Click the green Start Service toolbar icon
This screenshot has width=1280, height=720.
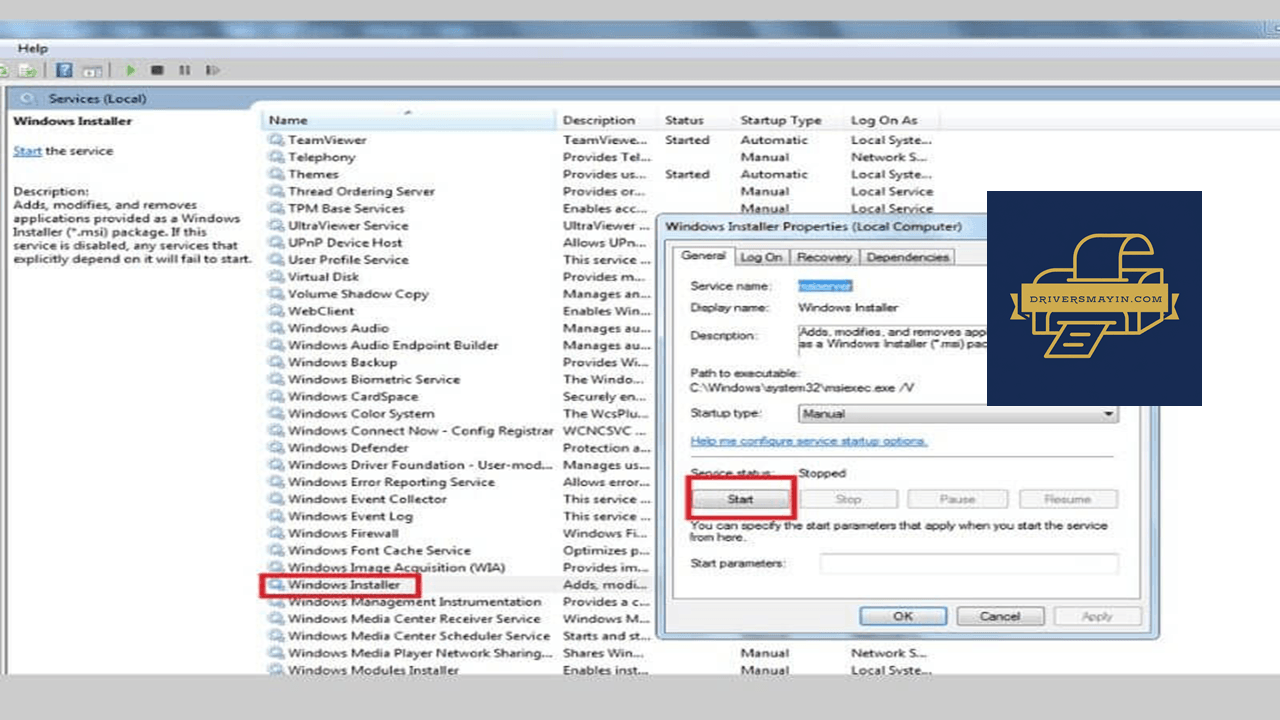[130, 70]
